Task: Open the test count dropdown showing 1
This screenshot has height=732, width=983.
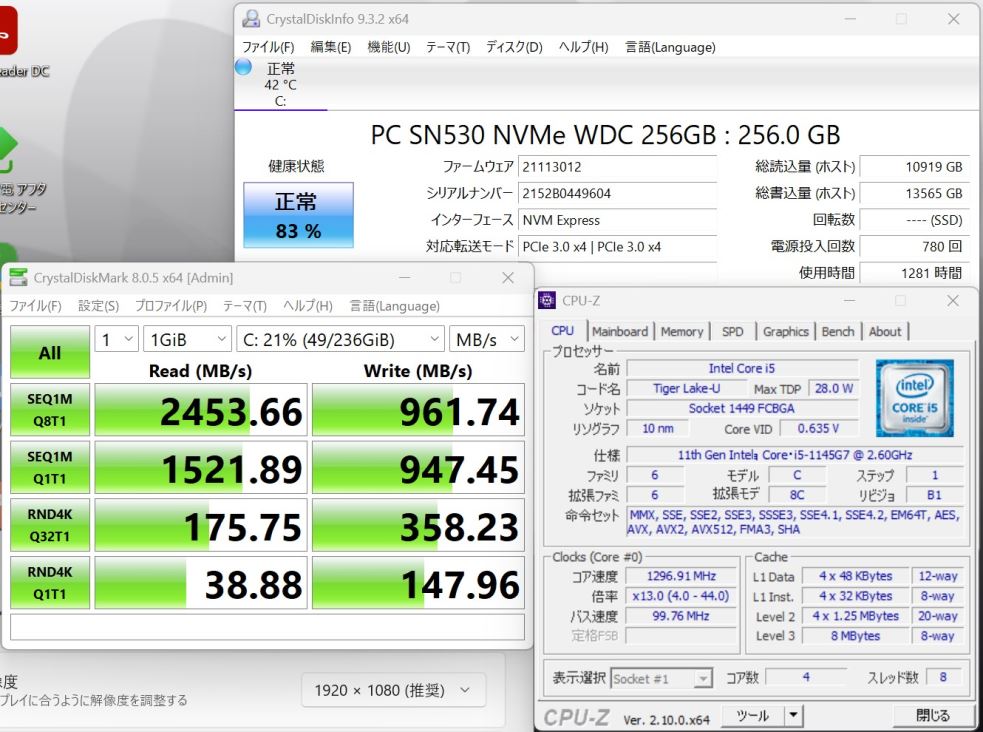Action: coord(117,339)
